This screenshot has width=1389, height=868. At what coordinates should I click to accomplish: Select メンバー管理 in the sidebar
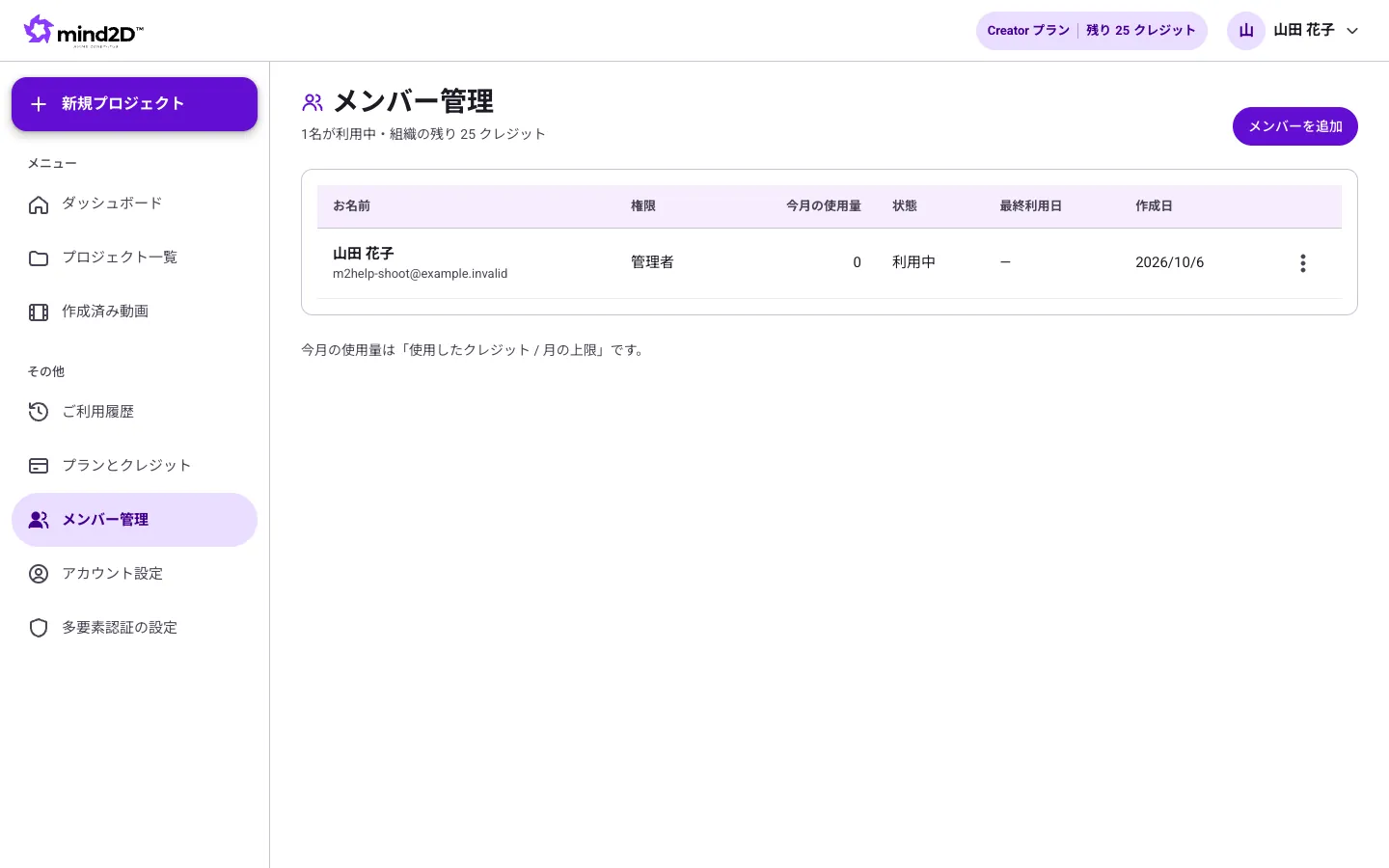pyautogui.click(x=134, y=520)
